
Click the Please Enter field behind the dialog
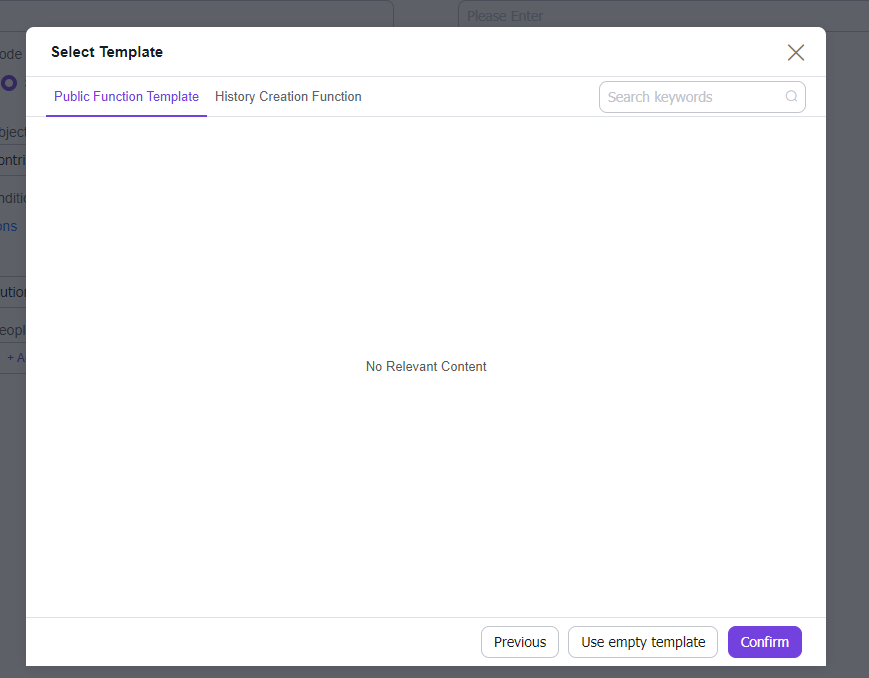tap(663, 14)
